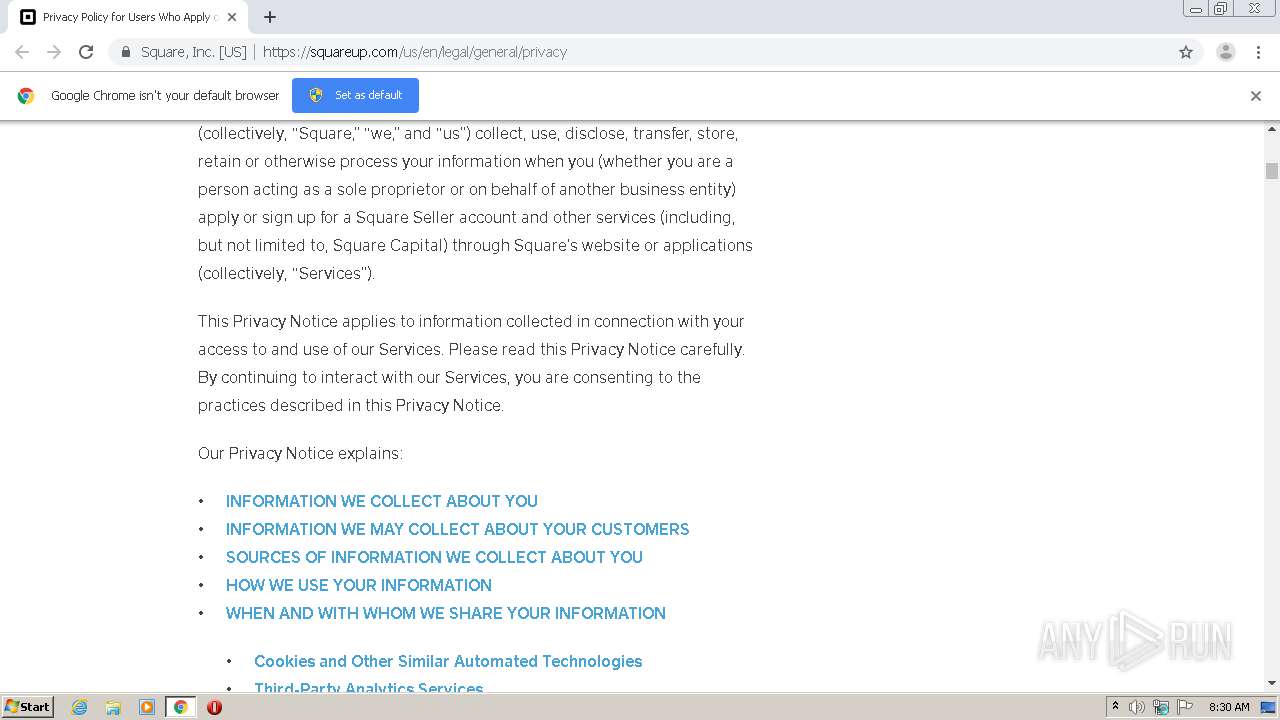Image resolution: width=1280 pixels, height=720 pixels.
Task: Open Chrome three-dot menu
Action: (1258, 52)
